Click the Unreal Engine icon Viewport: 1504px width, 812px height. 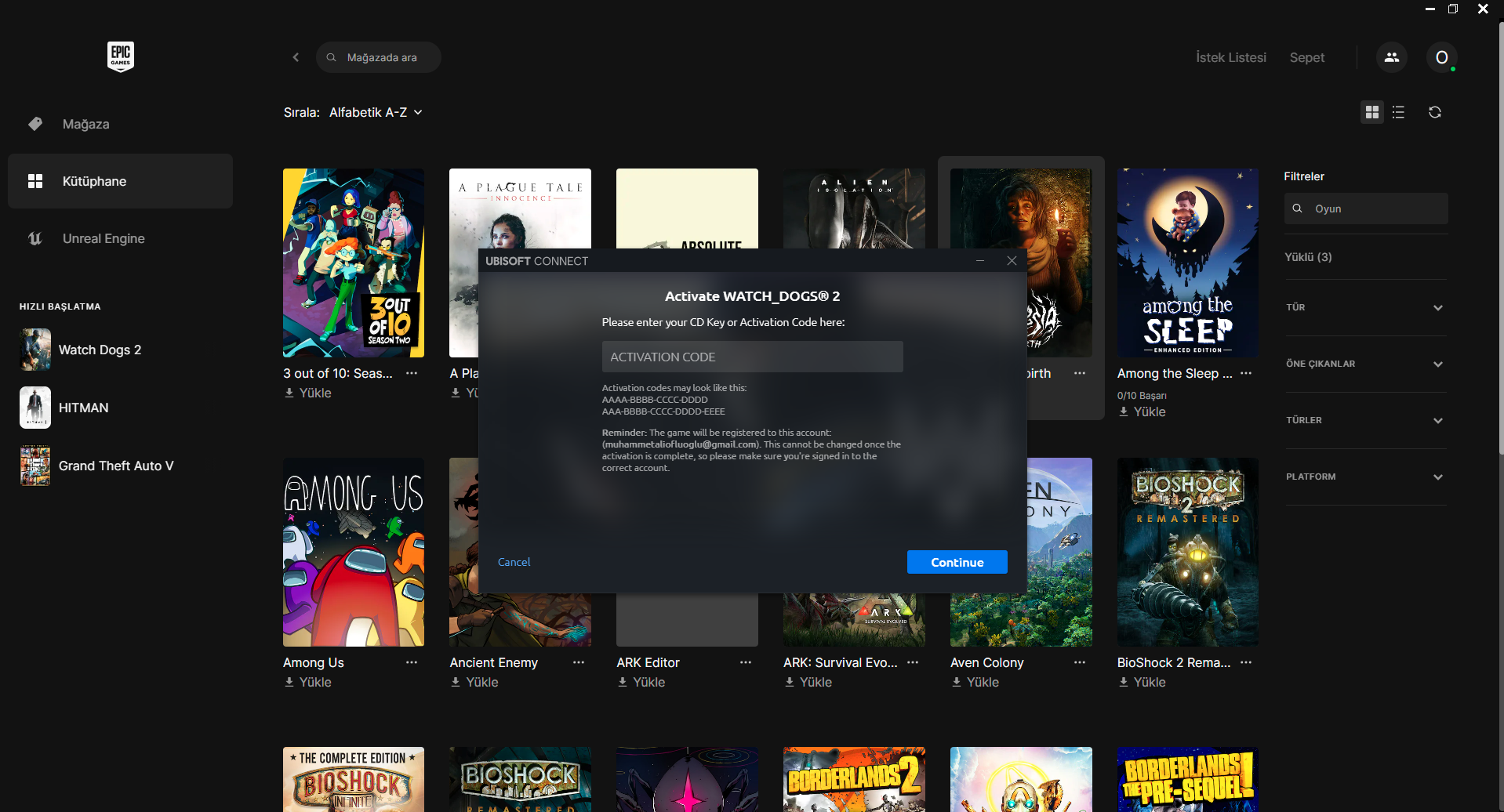[x=35, y=238]
